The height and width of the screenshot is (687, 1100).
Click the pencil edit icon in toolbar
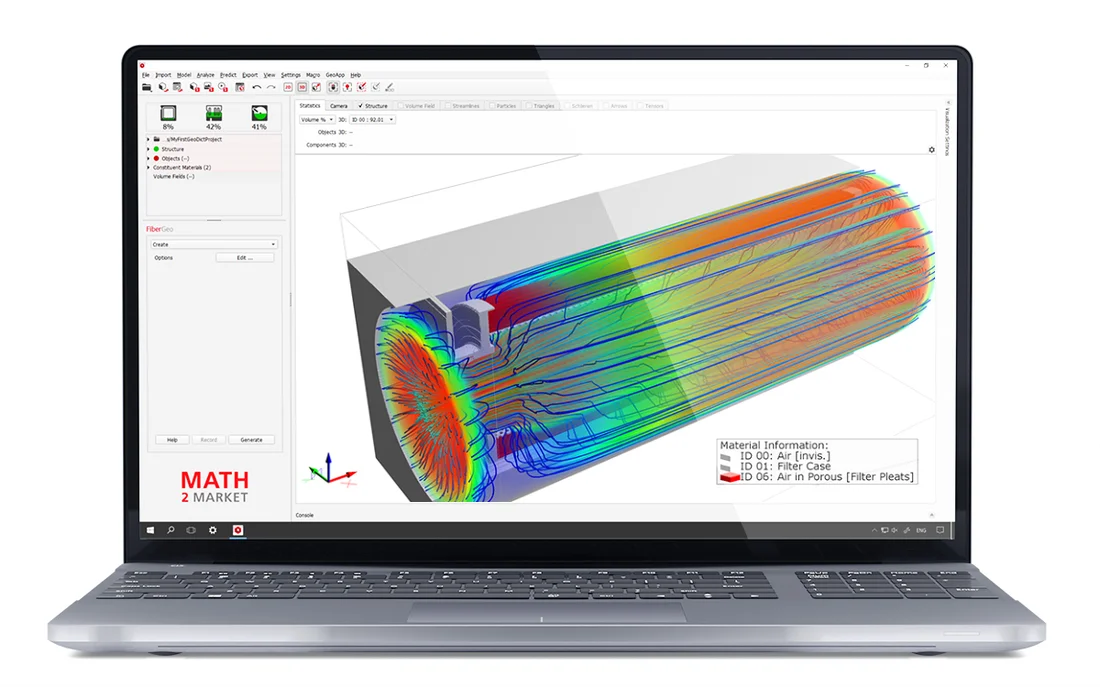390,87
